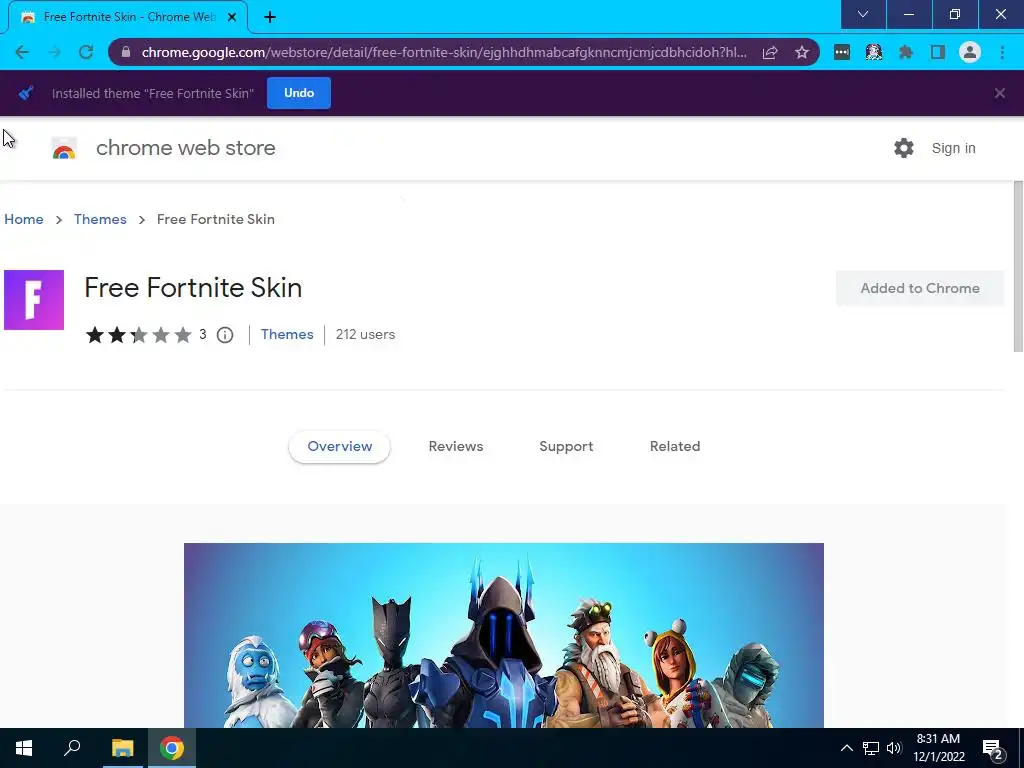Click the "Free Fortnite Skin" page title
Image resolution: width=1024 pixels, height=768 pixels.
coord(193,288)
